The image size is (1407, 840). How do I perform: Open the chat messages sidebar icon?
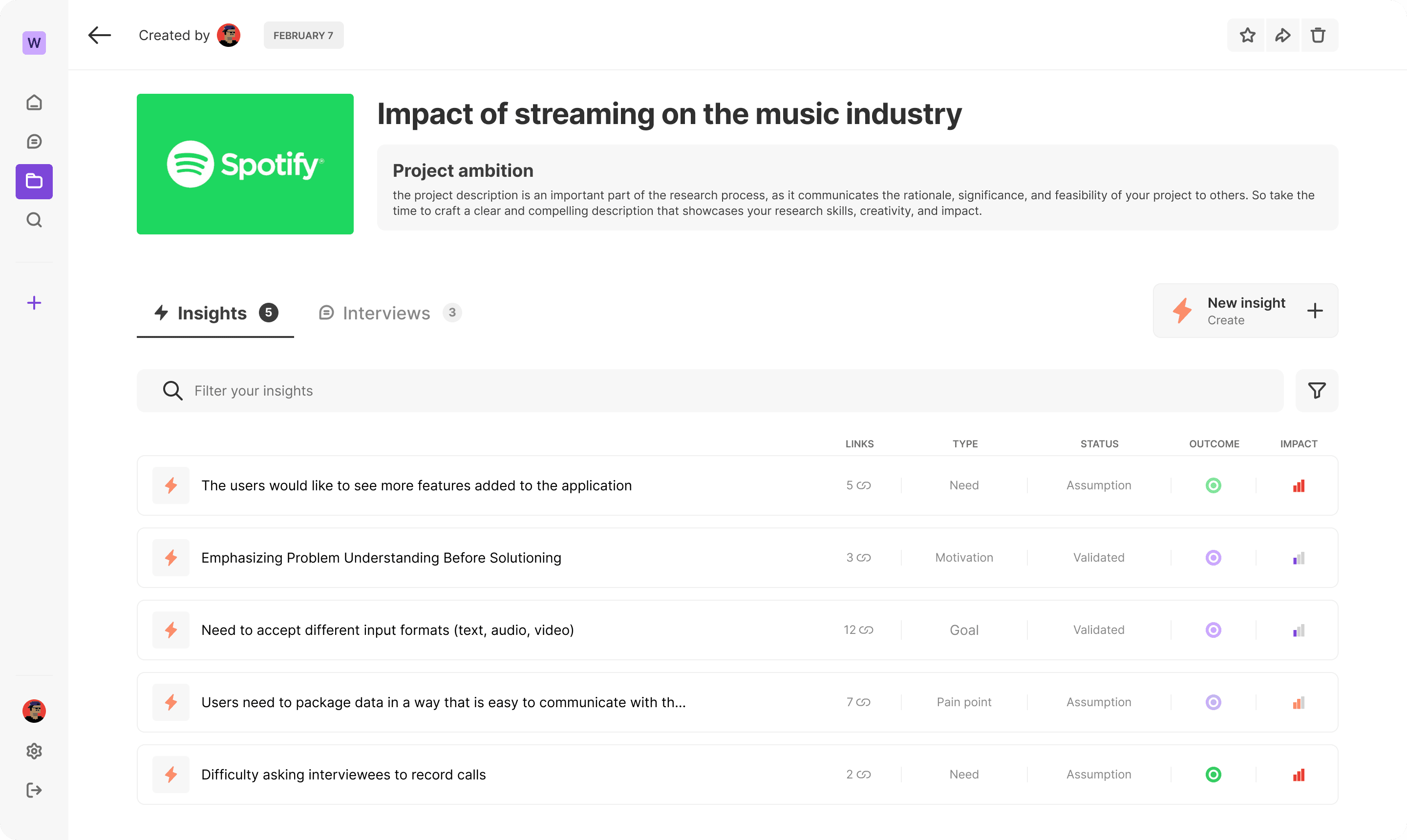(x=34, y=142)
